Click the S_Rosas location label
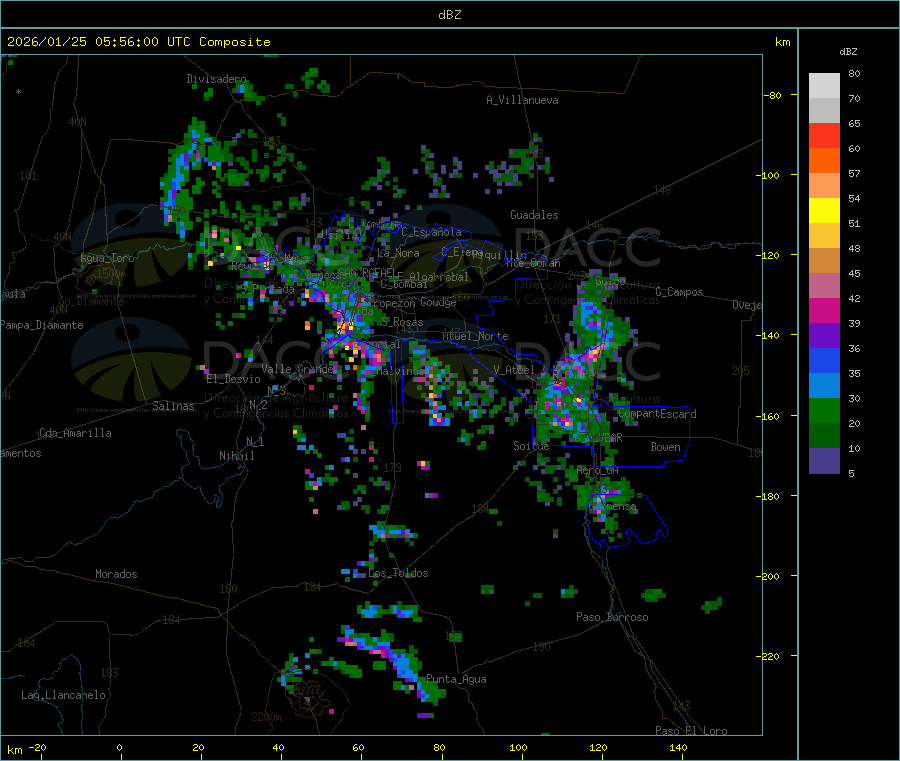 coord(402,322)
